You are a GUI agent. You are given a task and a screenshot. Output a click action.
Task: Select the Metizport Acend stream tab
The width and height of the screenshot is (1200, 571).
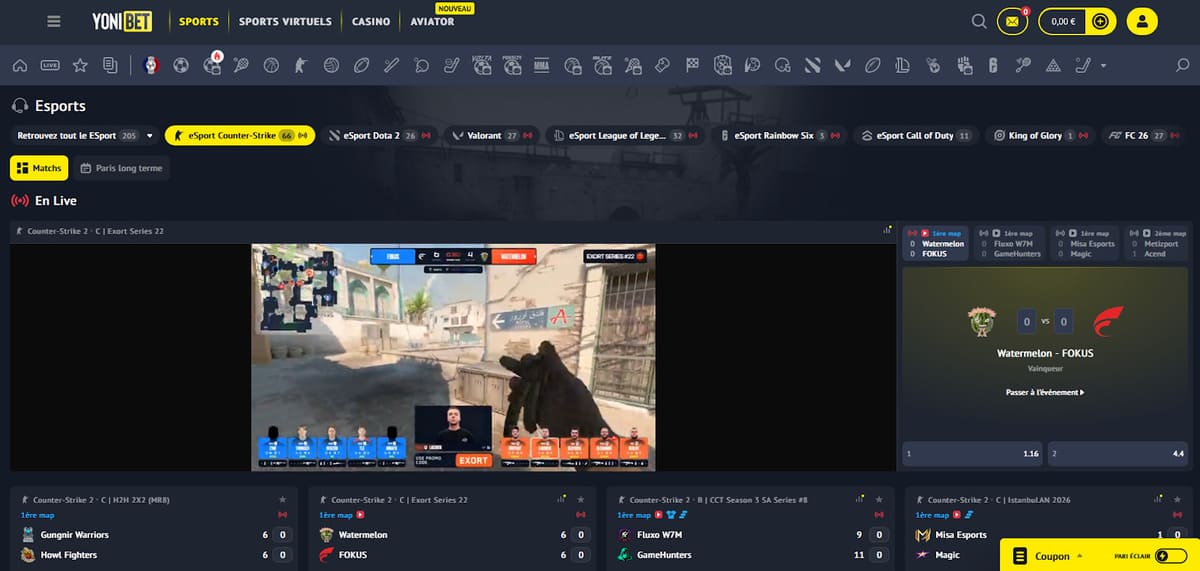(x=1158, y=243)
